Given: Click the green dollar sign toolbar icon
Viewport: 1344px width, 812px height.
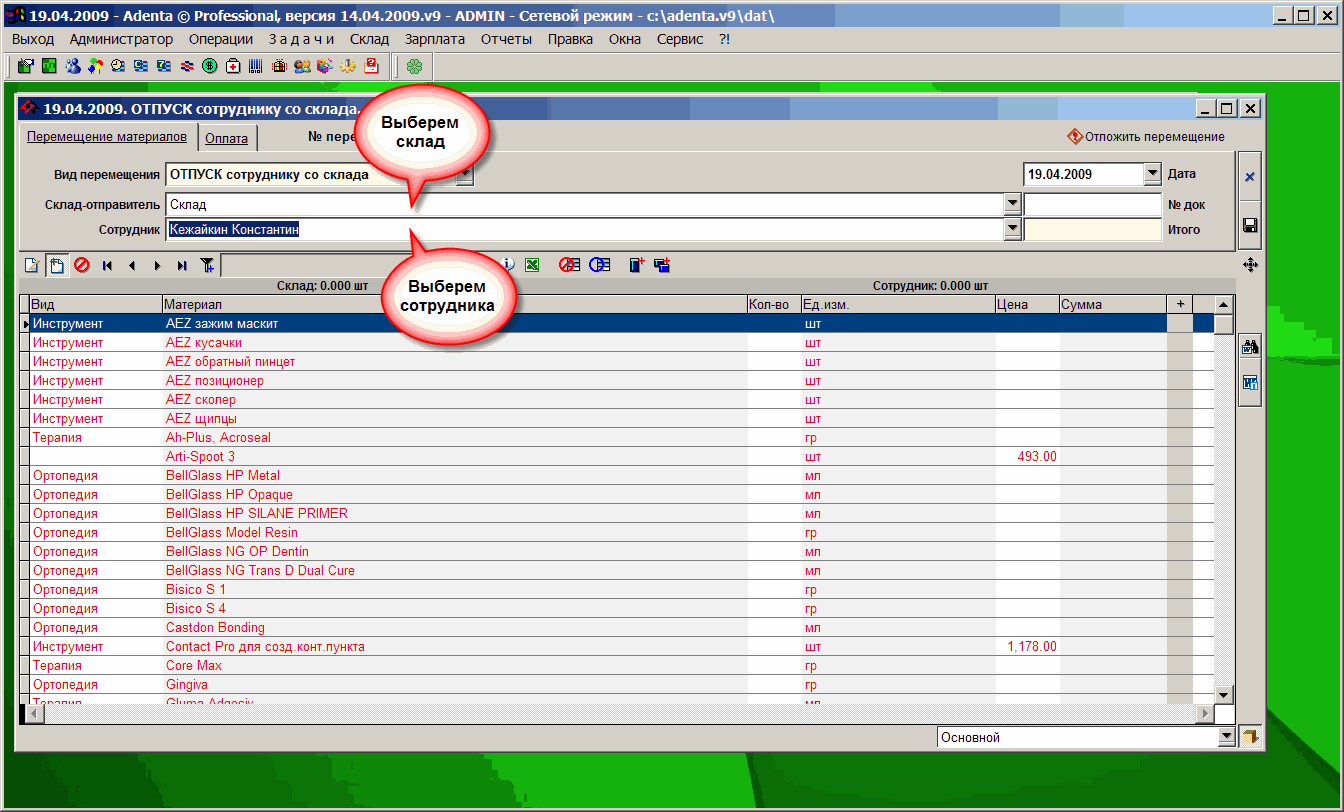Looking at the screenshot, I should click(210, 67).
